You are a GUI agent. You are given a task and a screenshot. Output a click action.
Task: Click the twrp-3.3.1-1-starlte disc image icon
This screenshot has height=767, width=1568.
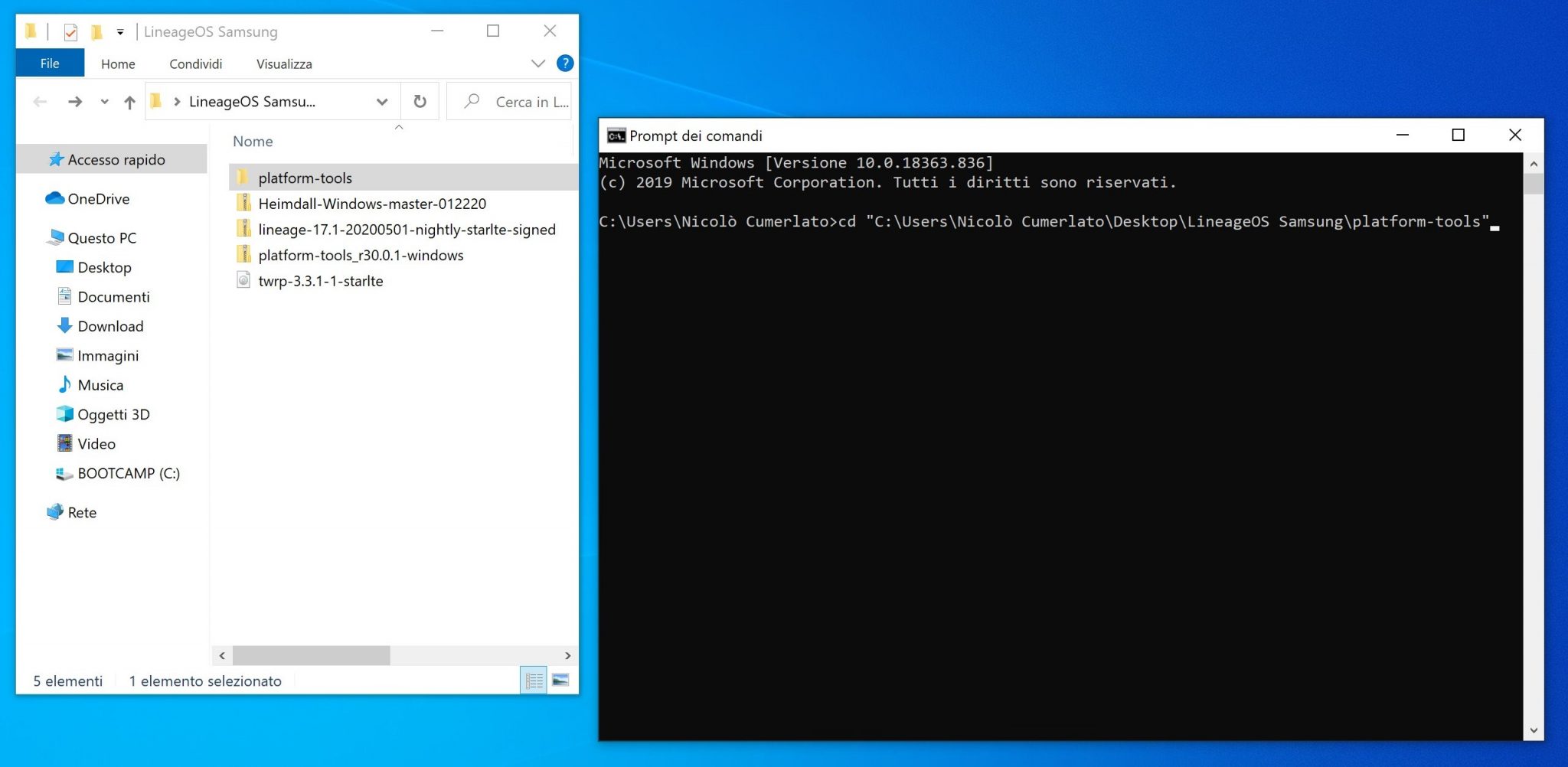[243, 280]
